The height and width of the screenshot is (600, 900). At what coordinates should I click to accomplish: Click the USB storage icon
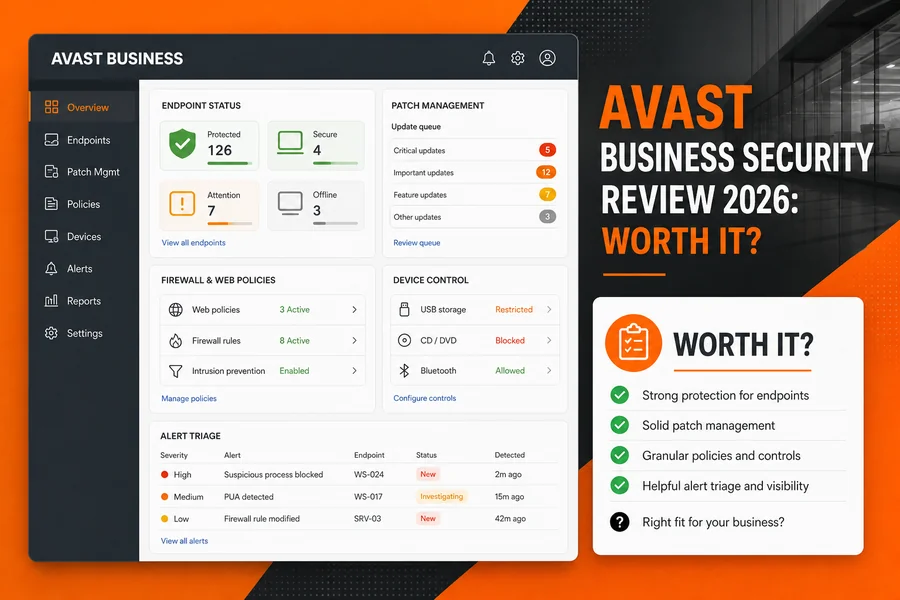pyautogui.click(x=404, y=309)
